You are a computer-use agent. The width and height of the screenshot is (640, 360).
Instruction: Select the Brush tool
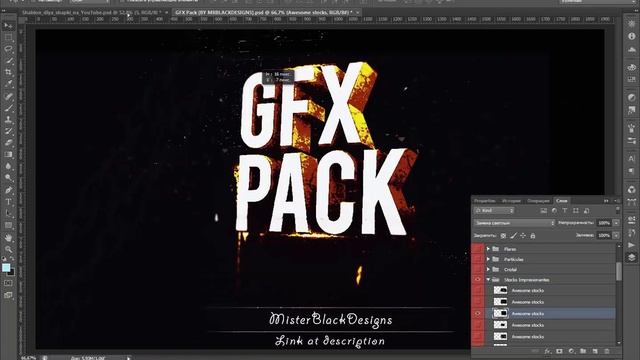[8, 108]
